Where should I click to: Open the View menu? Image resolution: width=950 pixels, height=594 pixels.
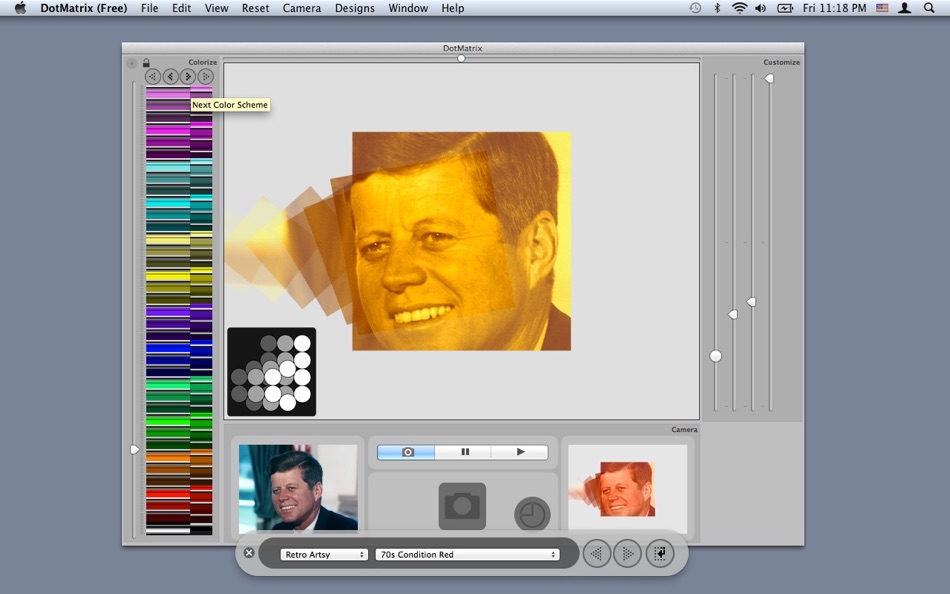pyautogui.click(x=216, y=8)
